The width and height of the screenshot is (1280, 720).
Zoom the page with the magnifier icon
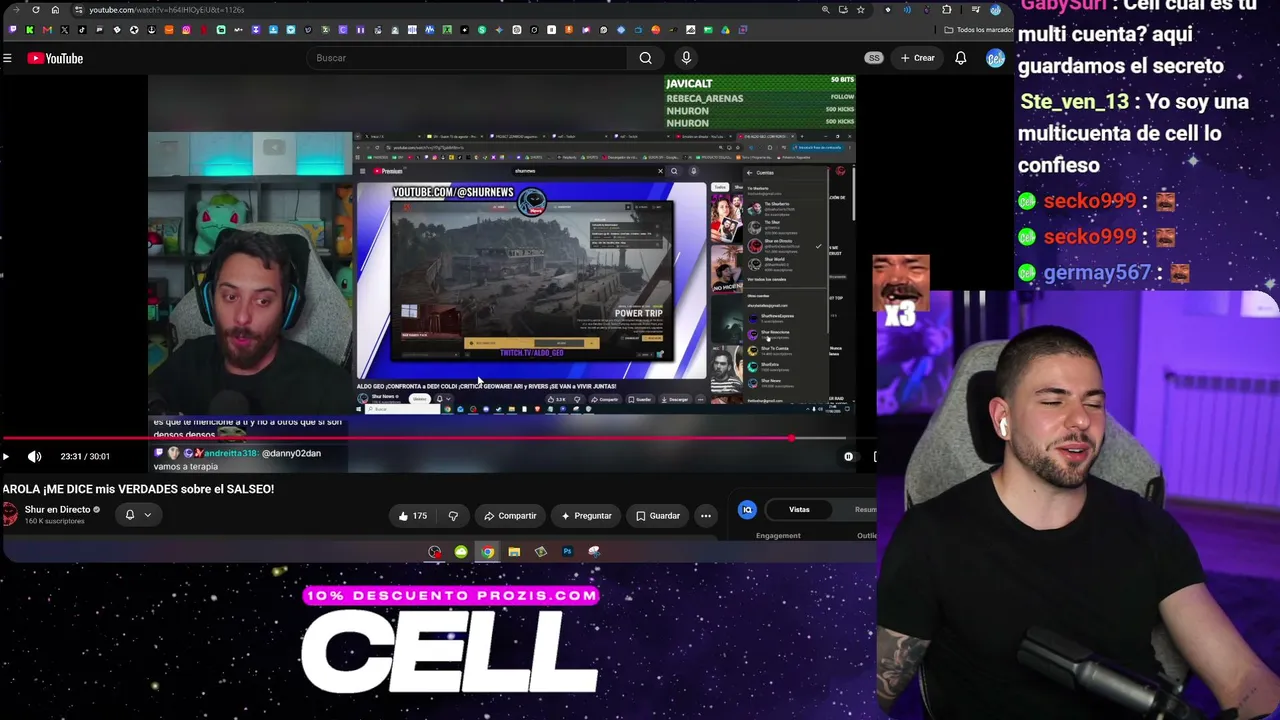(x=825, y=10)
